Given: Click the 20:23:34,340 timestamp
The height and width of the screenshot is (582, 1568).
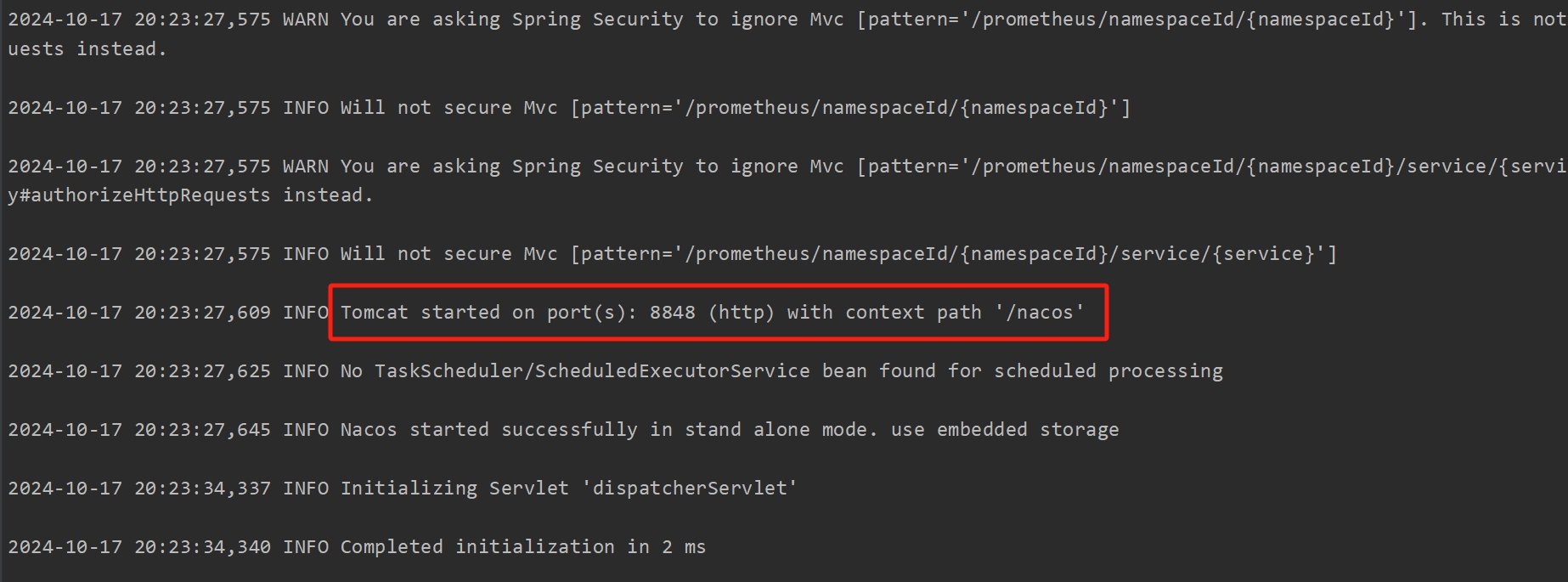Looking at the screenshot, I should pyautogui.click(x=202, y=547).
